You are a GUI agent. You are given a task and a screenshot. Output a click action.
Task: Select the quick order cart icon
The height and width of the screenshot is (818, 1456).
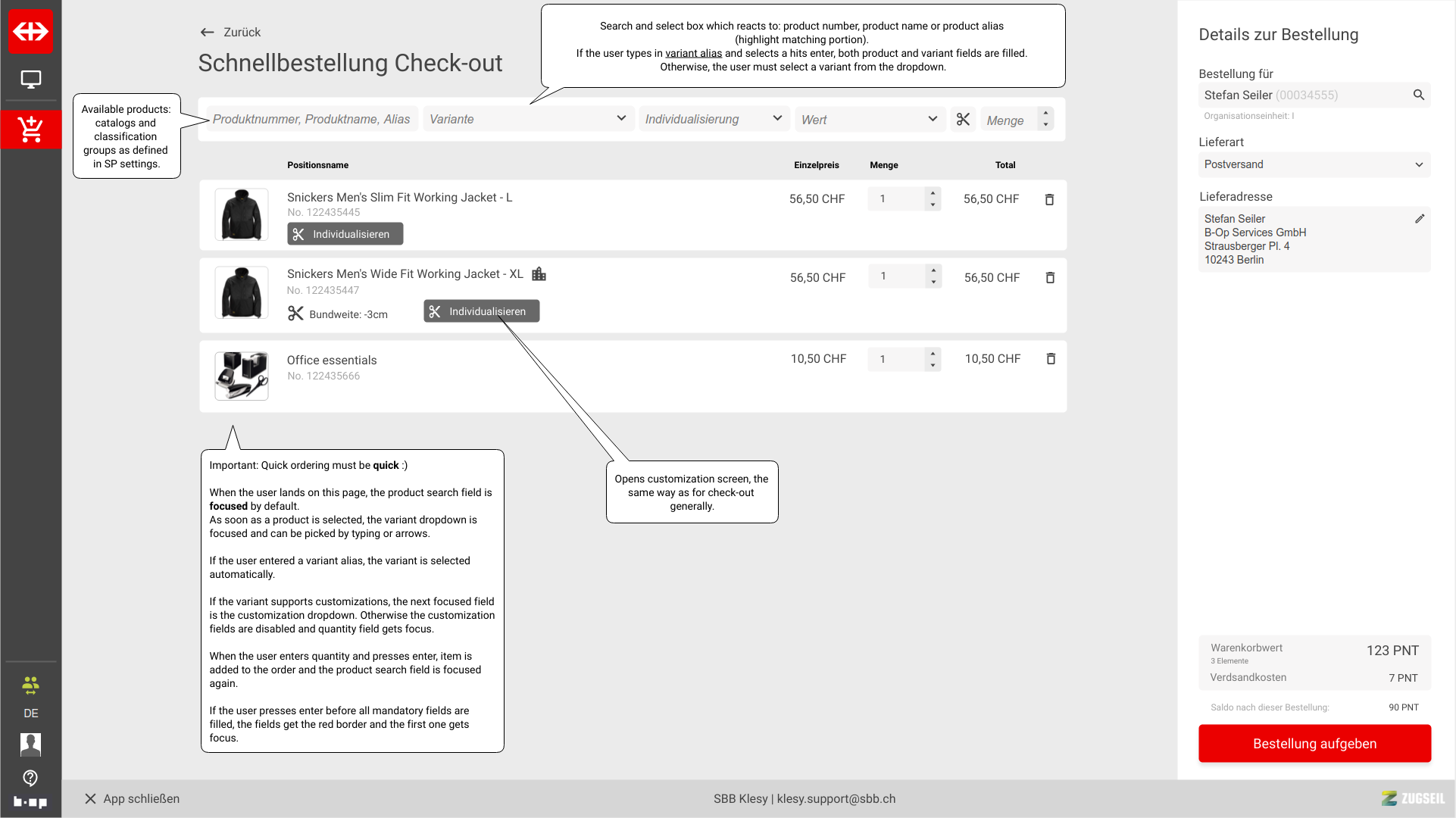[31, 130]
